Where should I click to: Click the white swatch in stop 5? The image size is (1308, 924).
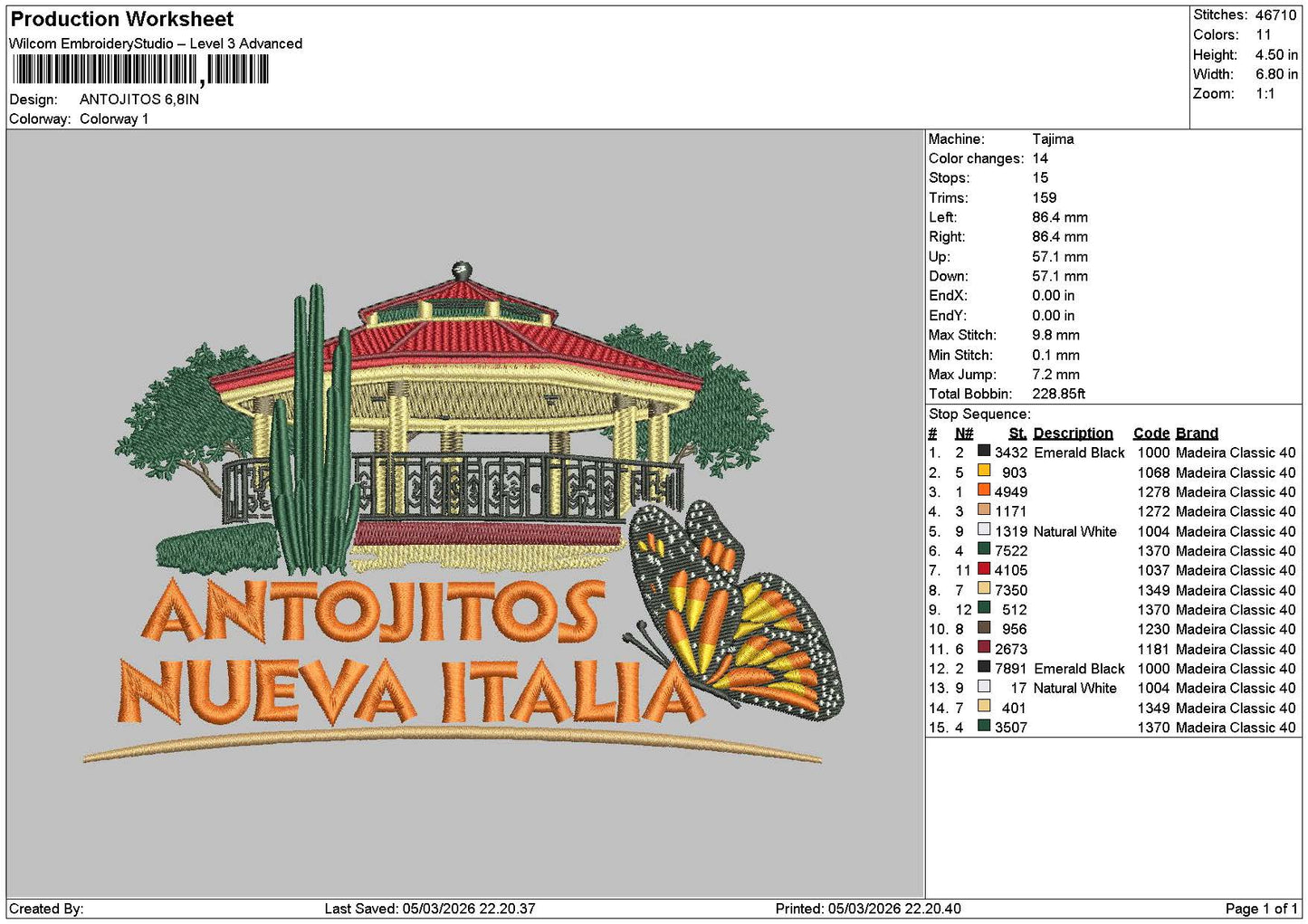[984, 529]
